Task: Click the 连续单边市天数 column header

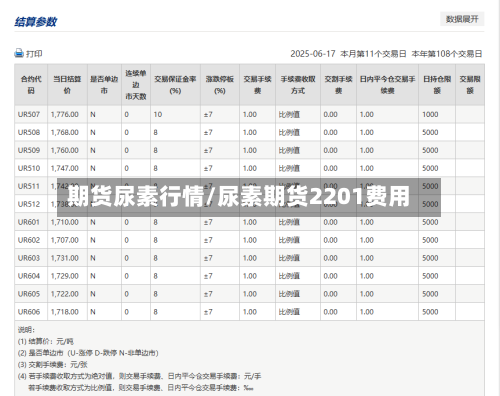Action: pos(136,85)
